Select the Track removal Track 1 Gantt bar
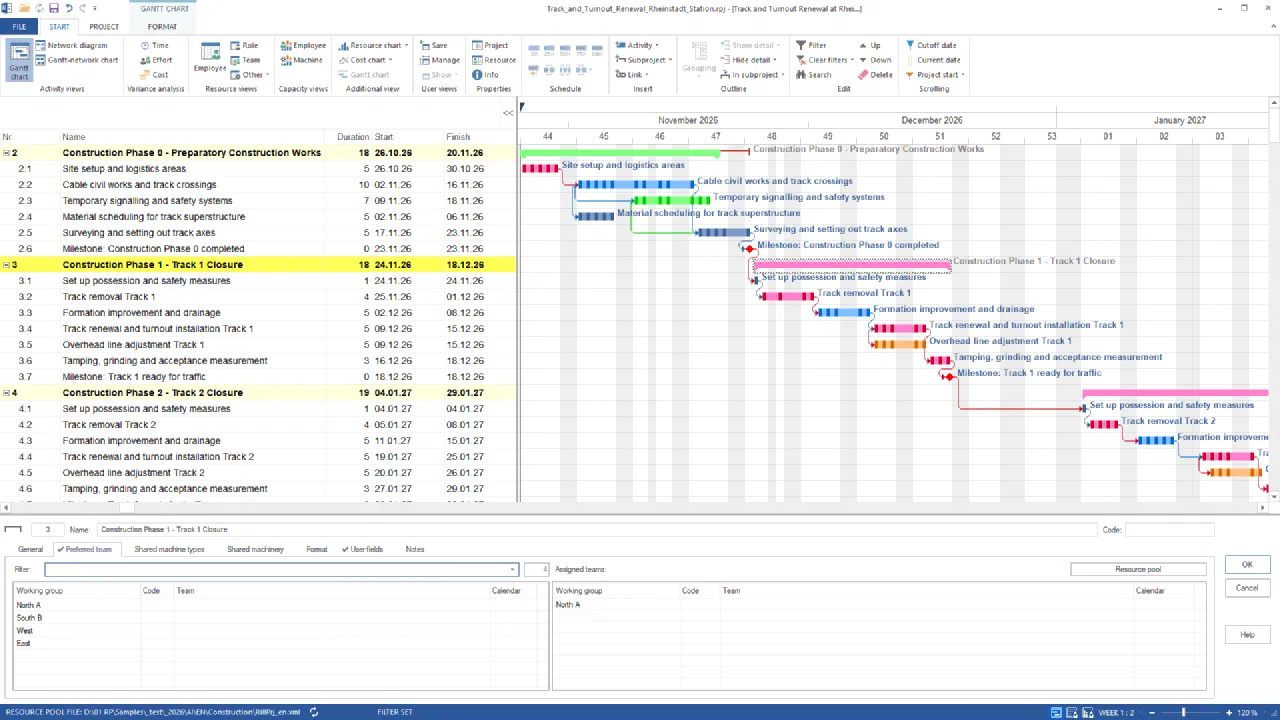The width and height of the screenshot is (1280, 720). point(786,296)
